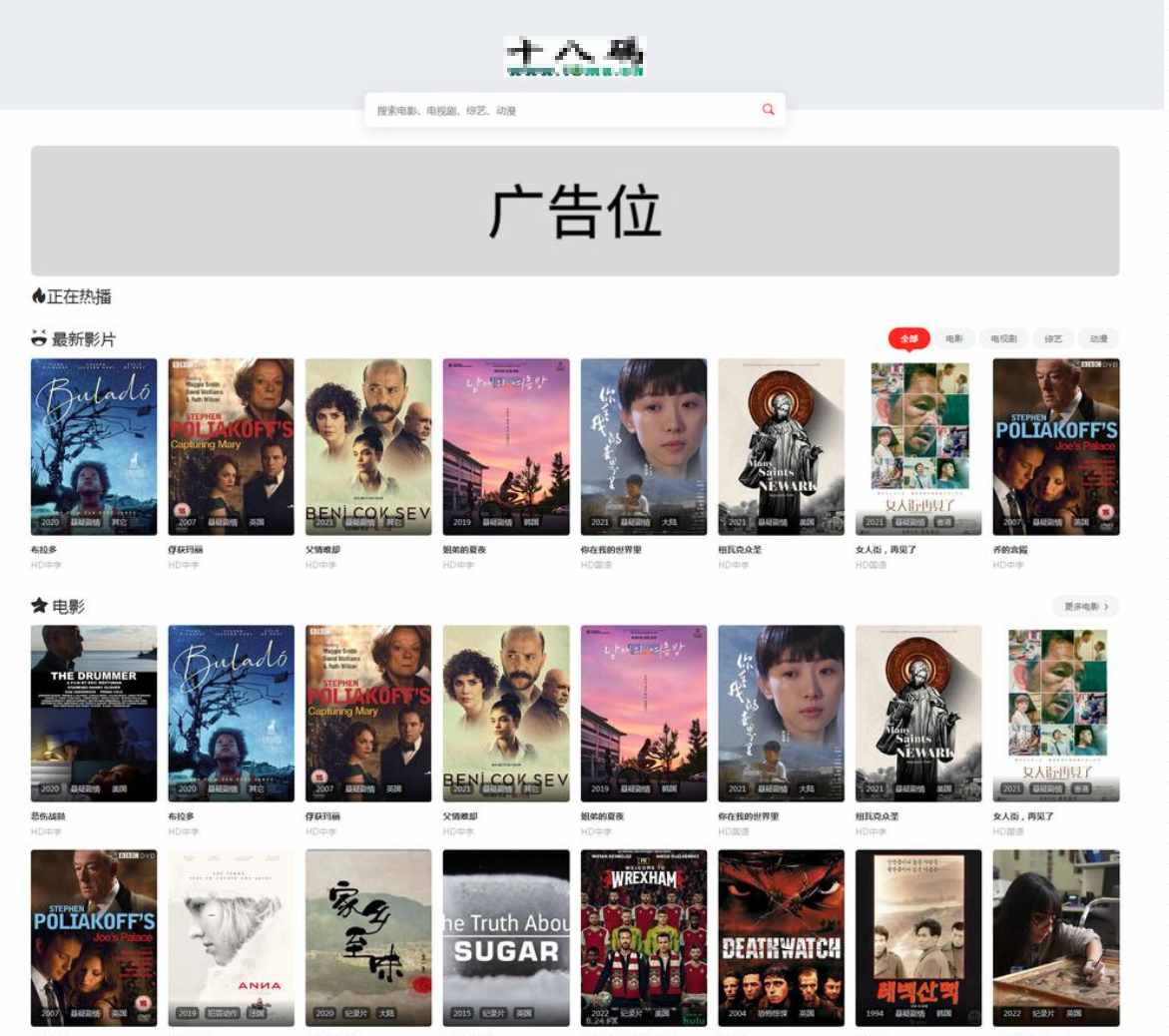Click 俘获玛丽 title under 最新影片

[185, 549]
